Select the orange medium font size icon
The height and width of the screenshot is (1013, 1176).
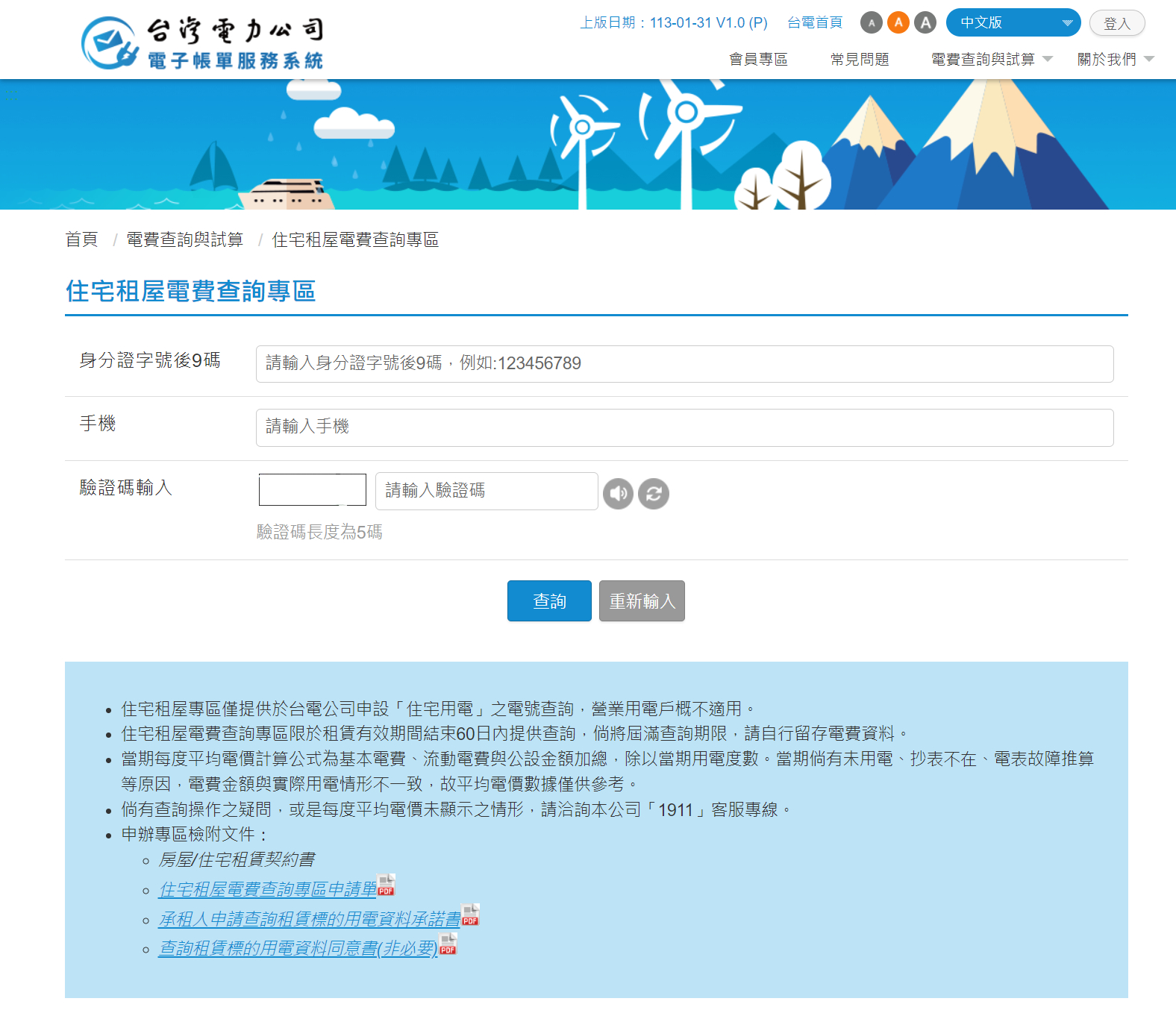(x=898, y=22)
